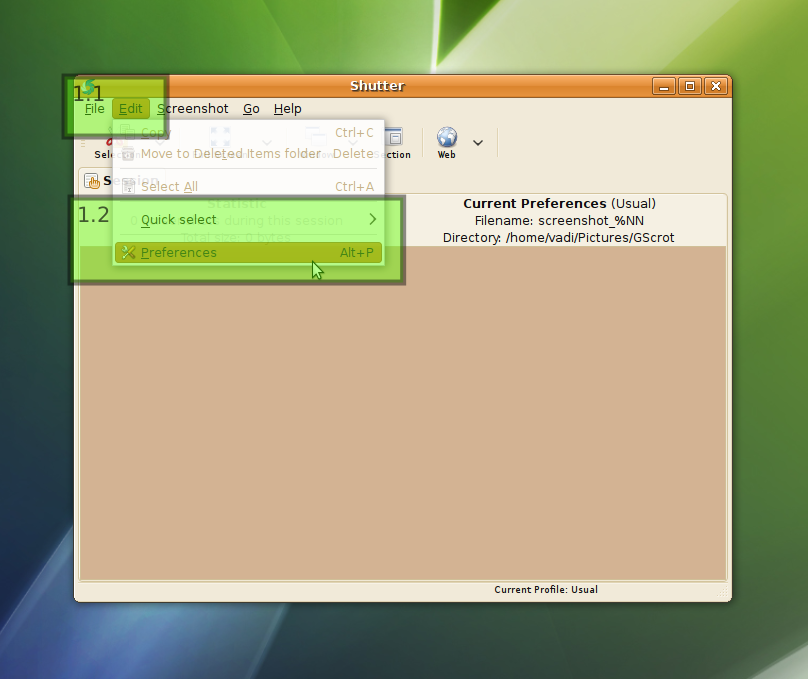
Task: Click the Preferences wrench icon in menu
Action: pyautogui.click(x=128, y=253)
